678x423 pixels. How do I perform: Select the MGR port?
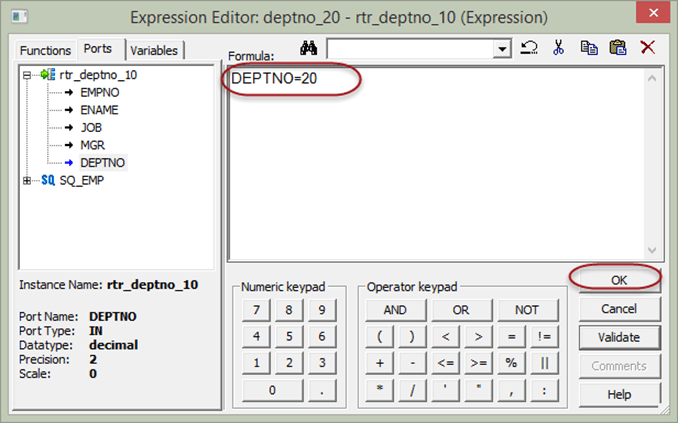click(x=93, y=145)
